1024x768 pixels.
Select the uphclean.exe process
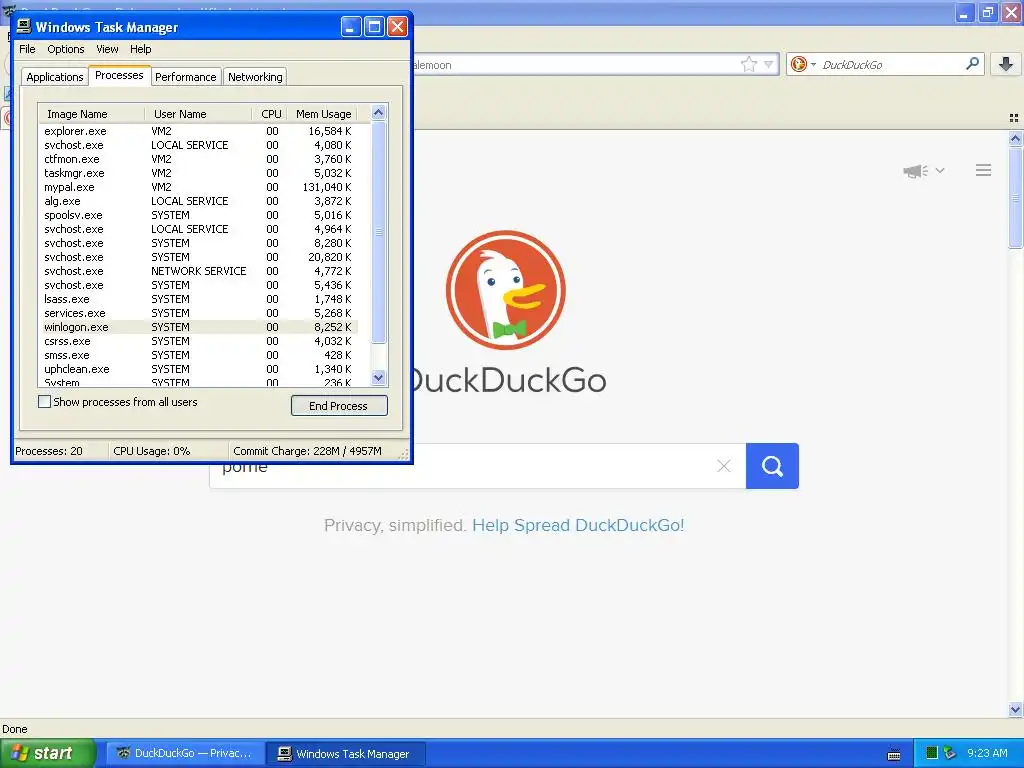click(199, 370)
